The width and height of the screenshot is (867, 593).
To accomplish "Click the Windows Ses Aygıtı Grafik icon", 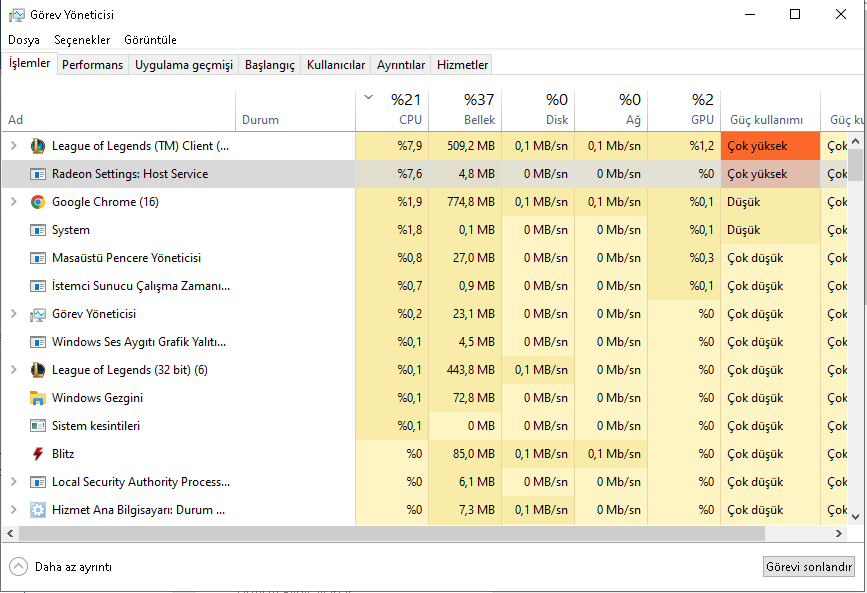I will (38, 342).
